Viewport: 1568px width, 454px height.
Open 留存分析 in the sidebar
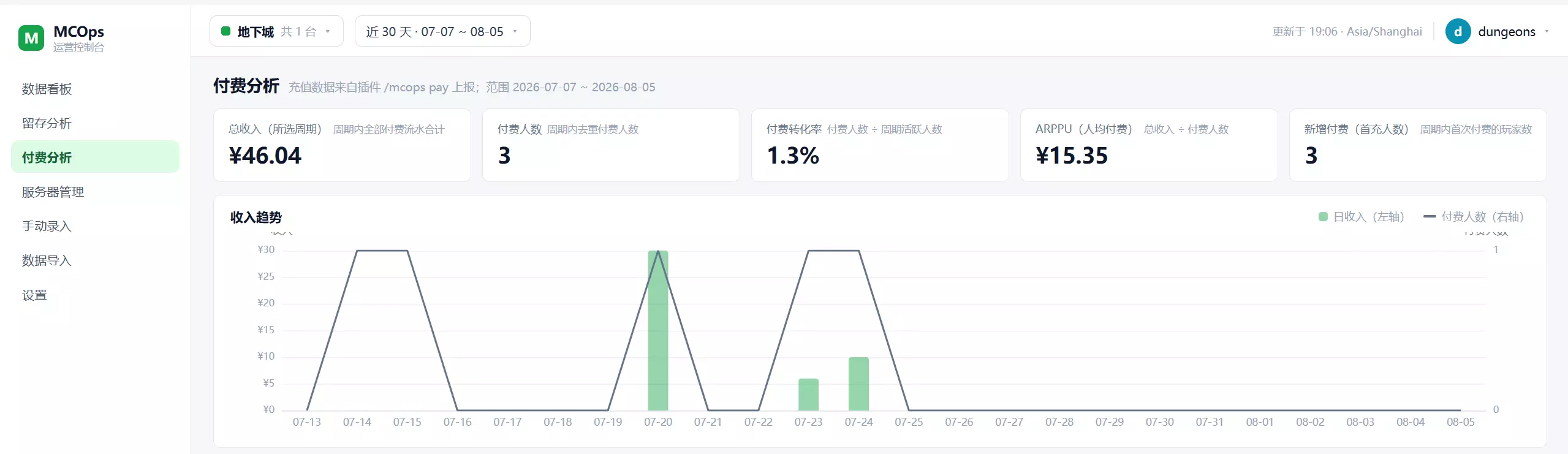95,123
